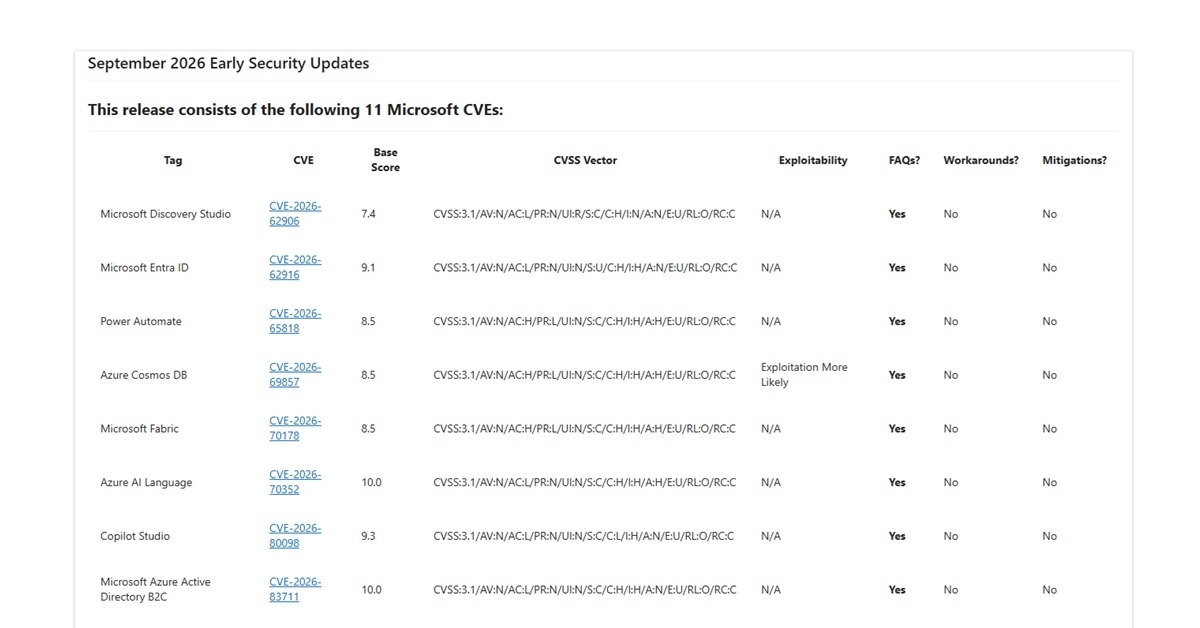The width and height of the screenshot is (1200, 628).
Task: Click the 8.5 score for Power Automate
Action: (368, 321)
